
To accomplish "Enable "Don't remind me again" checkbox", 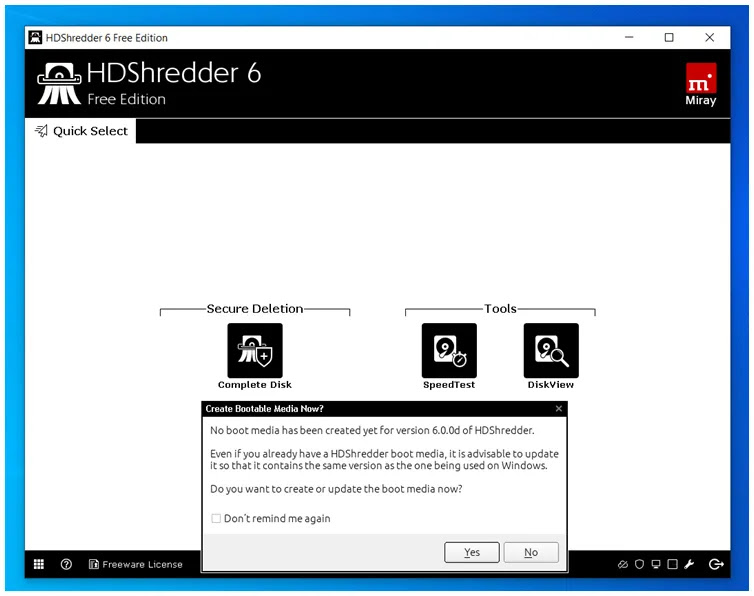I will (216, 518).
